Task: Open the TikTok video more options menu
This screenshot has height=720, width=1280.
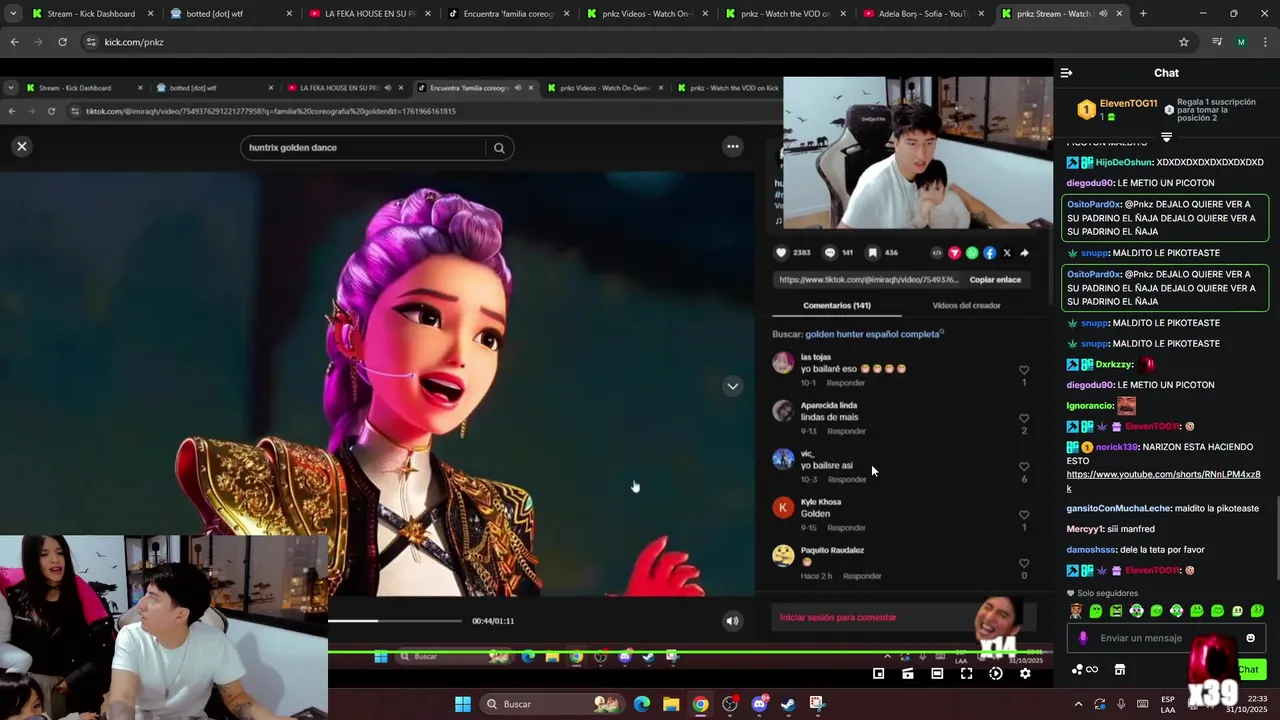Action: tap(733, 146)
